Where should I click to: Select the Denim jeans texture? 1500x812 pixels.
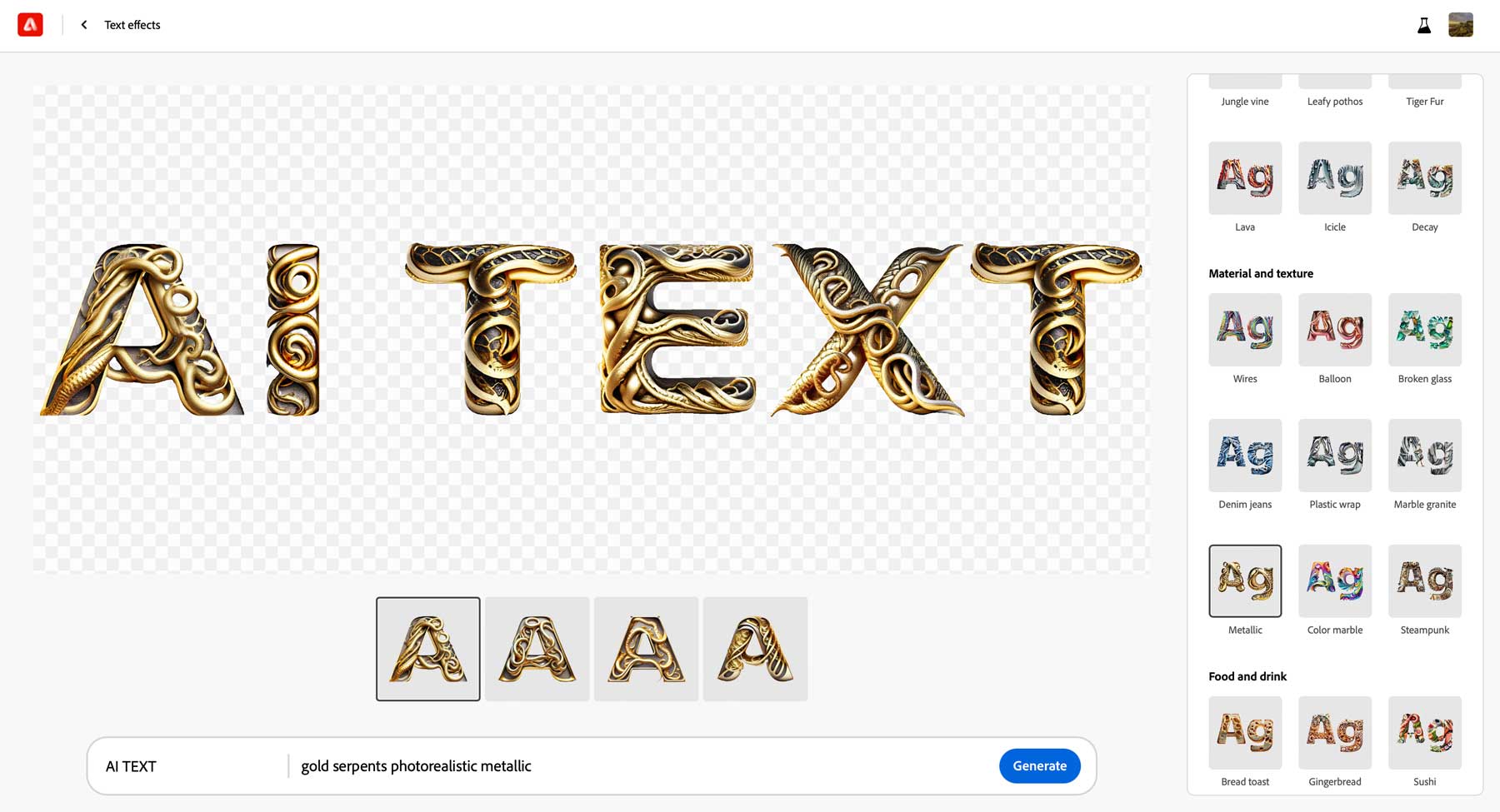point(1245,456)
